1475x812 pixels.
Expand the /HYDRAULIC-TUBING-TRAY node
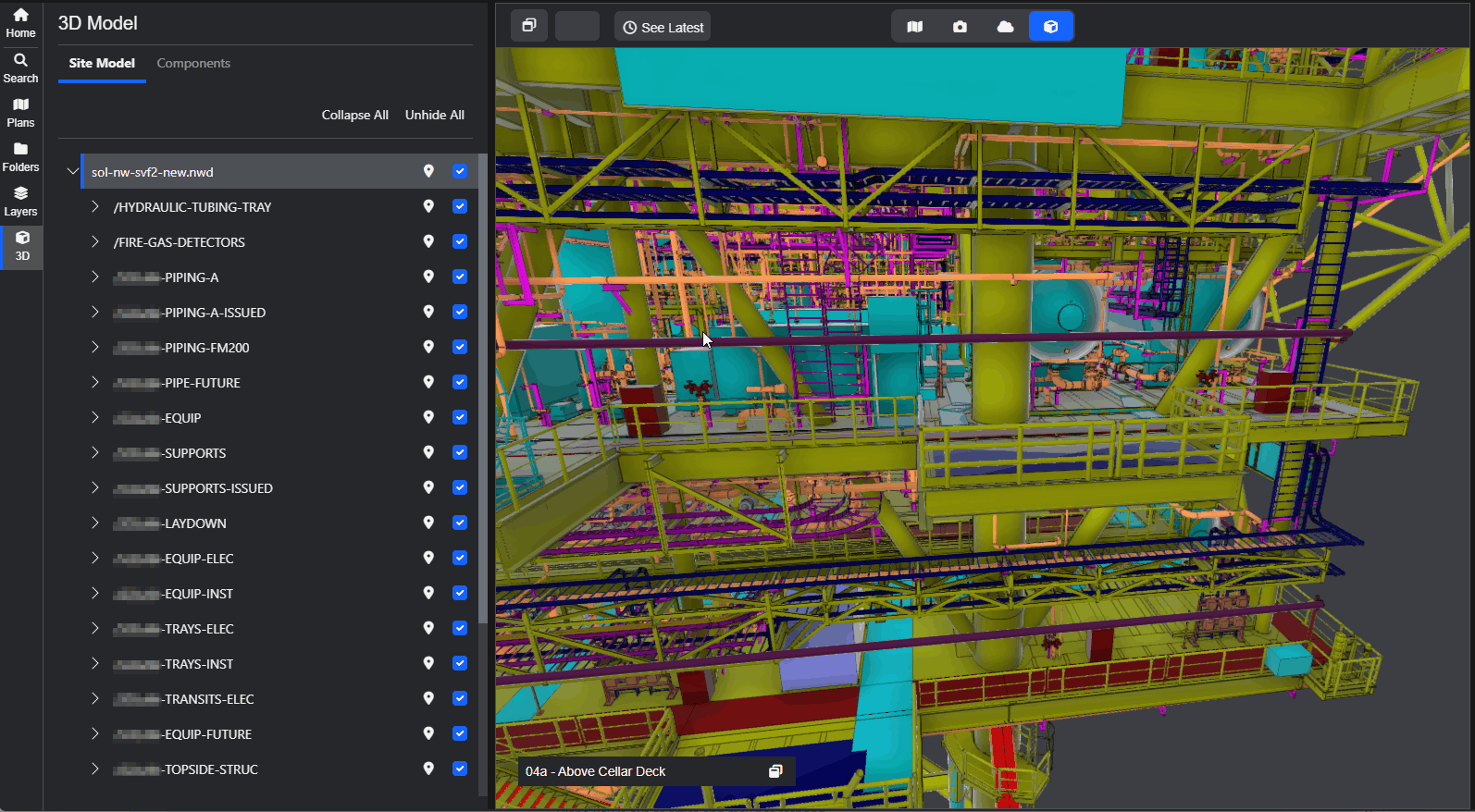94,206
